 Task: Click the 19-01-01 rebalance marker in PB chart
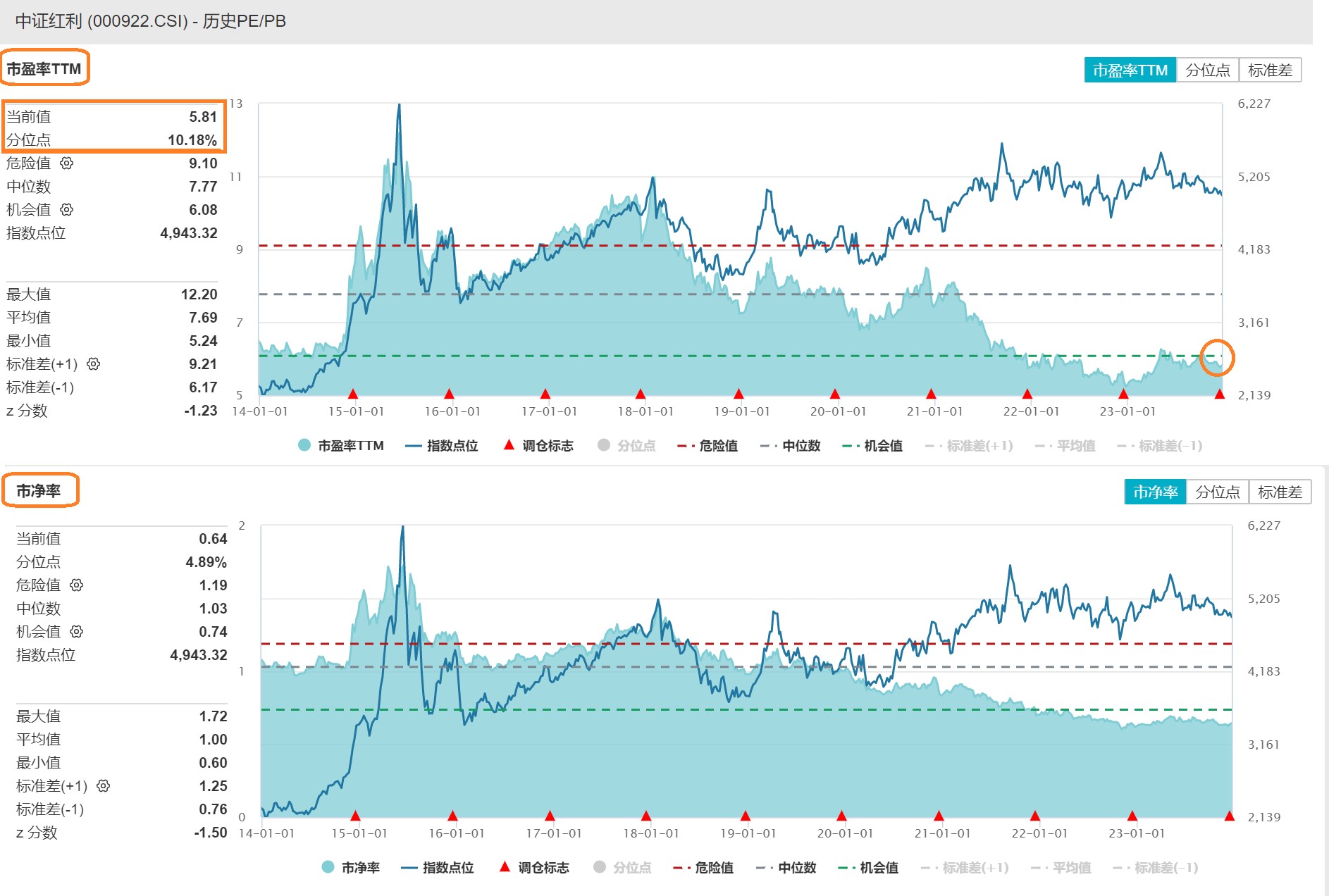coord(746,816)
